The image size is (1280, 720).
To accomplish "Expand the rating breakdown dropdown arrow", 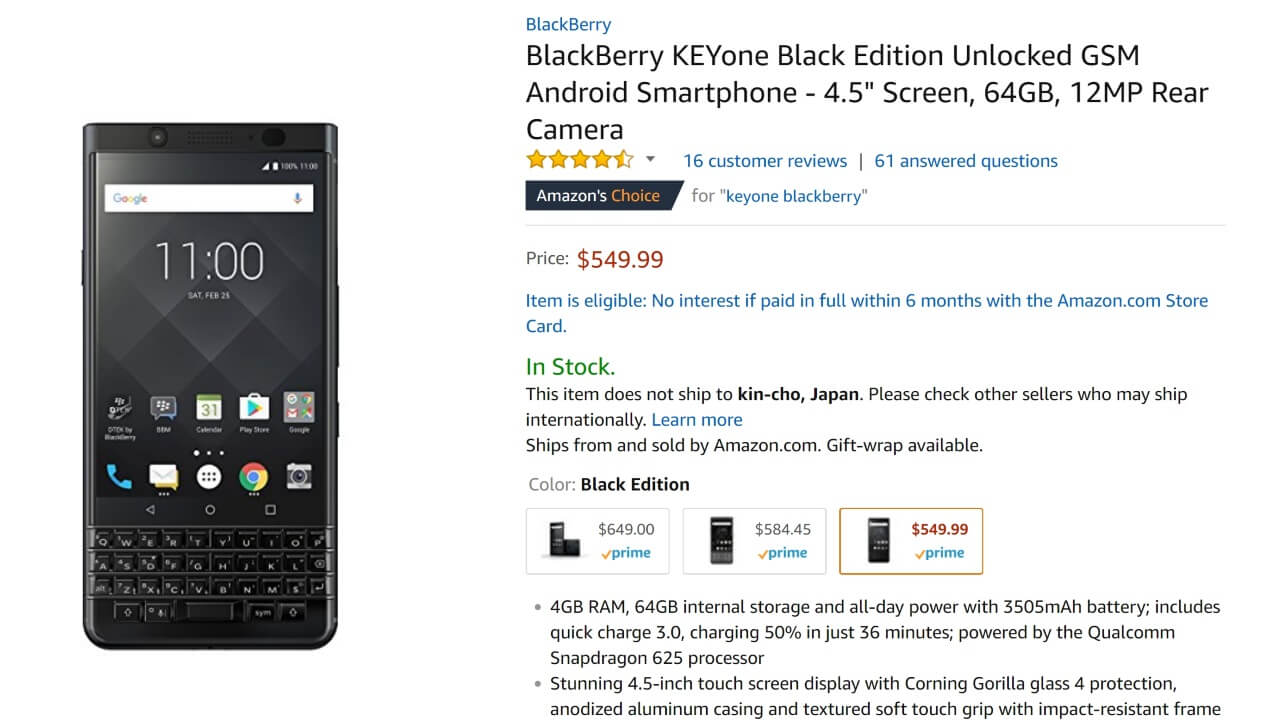I will pyautogui.click(x=650, y=160).
